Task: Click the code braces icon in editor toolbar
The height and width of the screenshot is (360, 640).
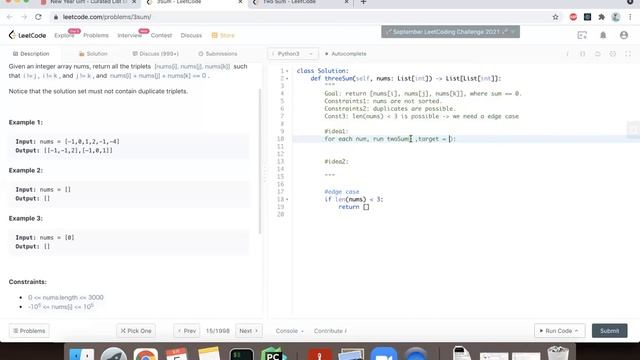Action: (582, 54)
